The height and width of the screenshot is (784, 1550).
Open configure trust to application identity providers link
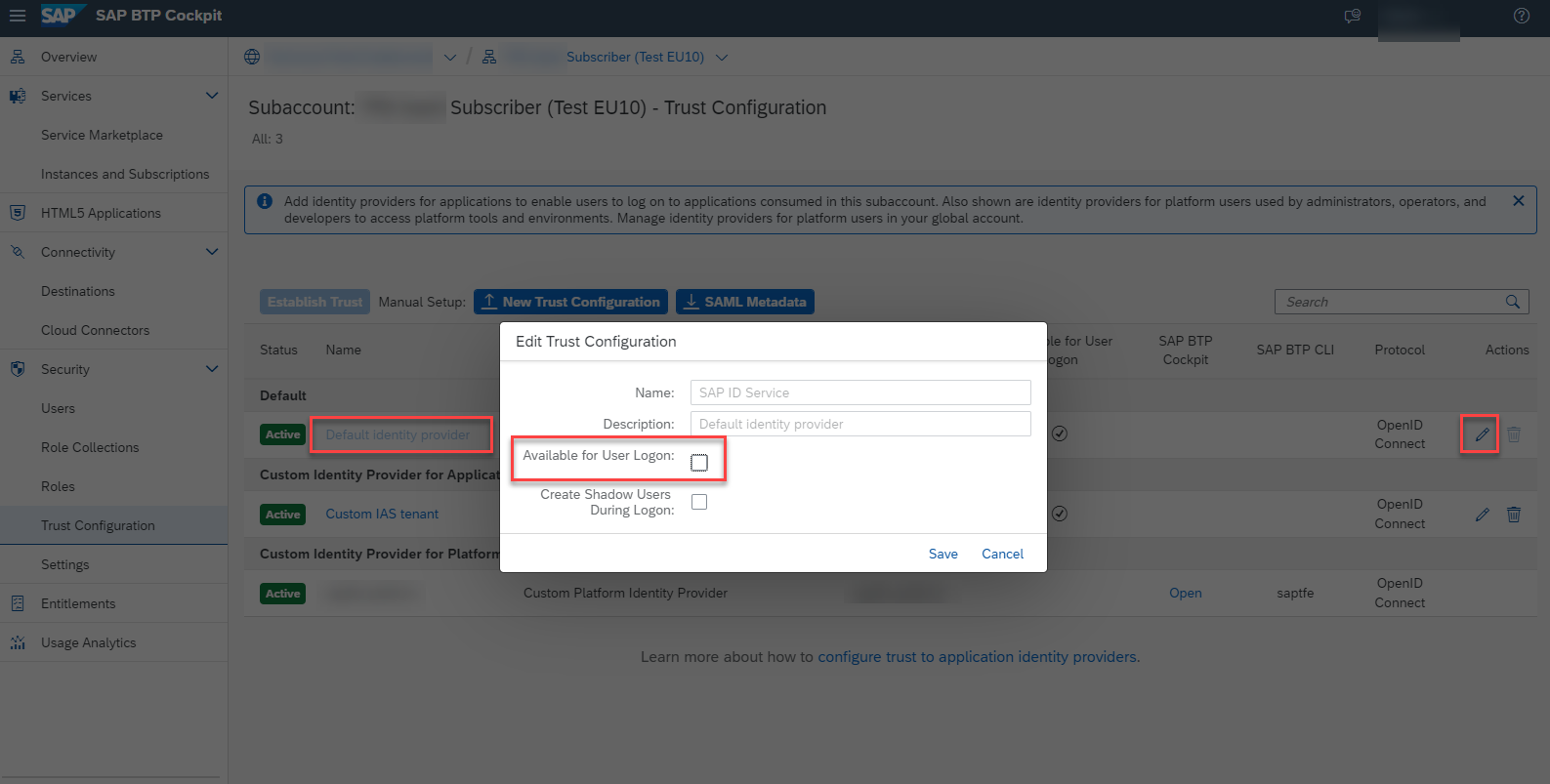977,657
